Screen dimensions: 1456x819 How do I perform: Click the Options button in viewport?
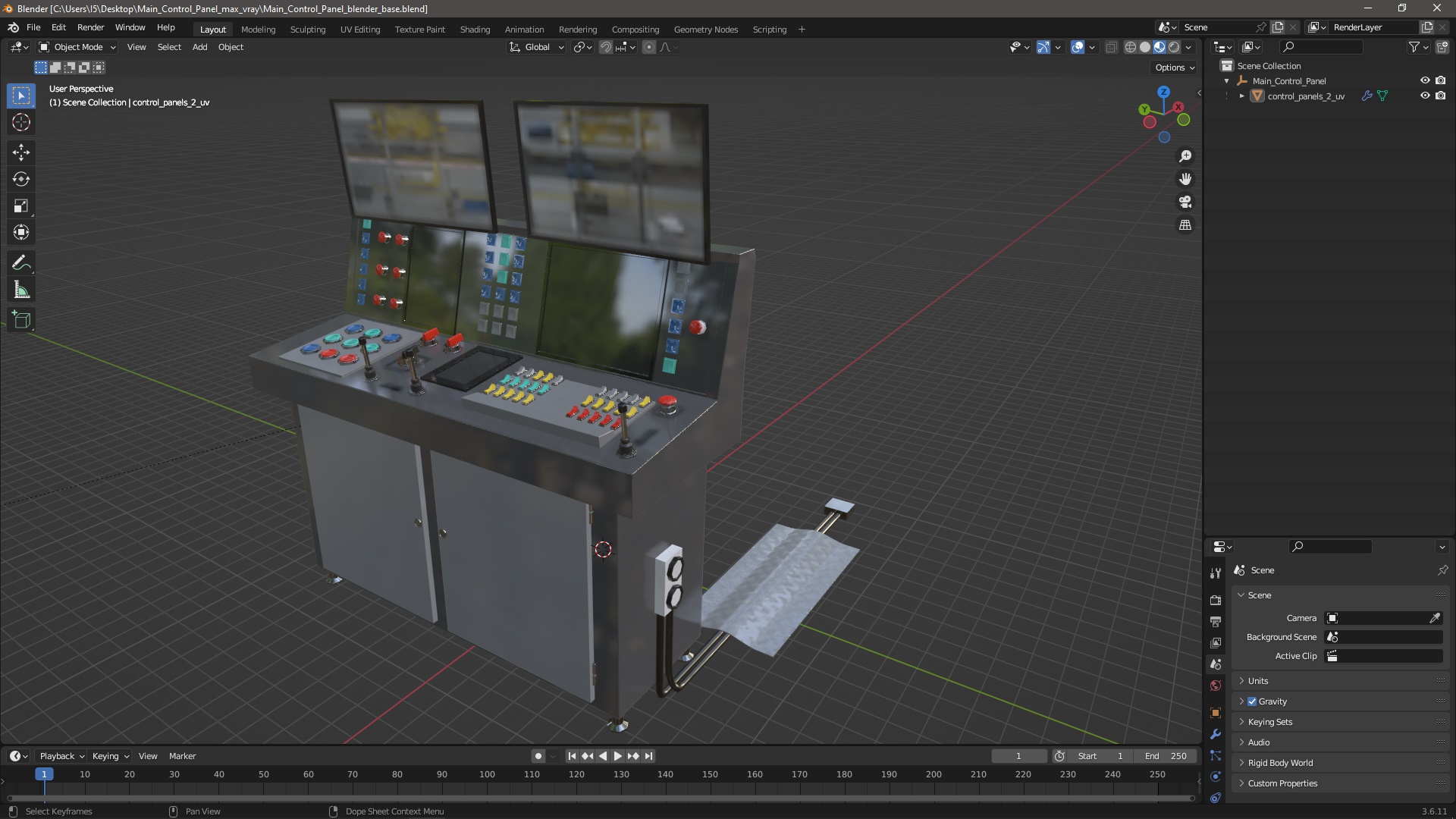(1174, 67)
